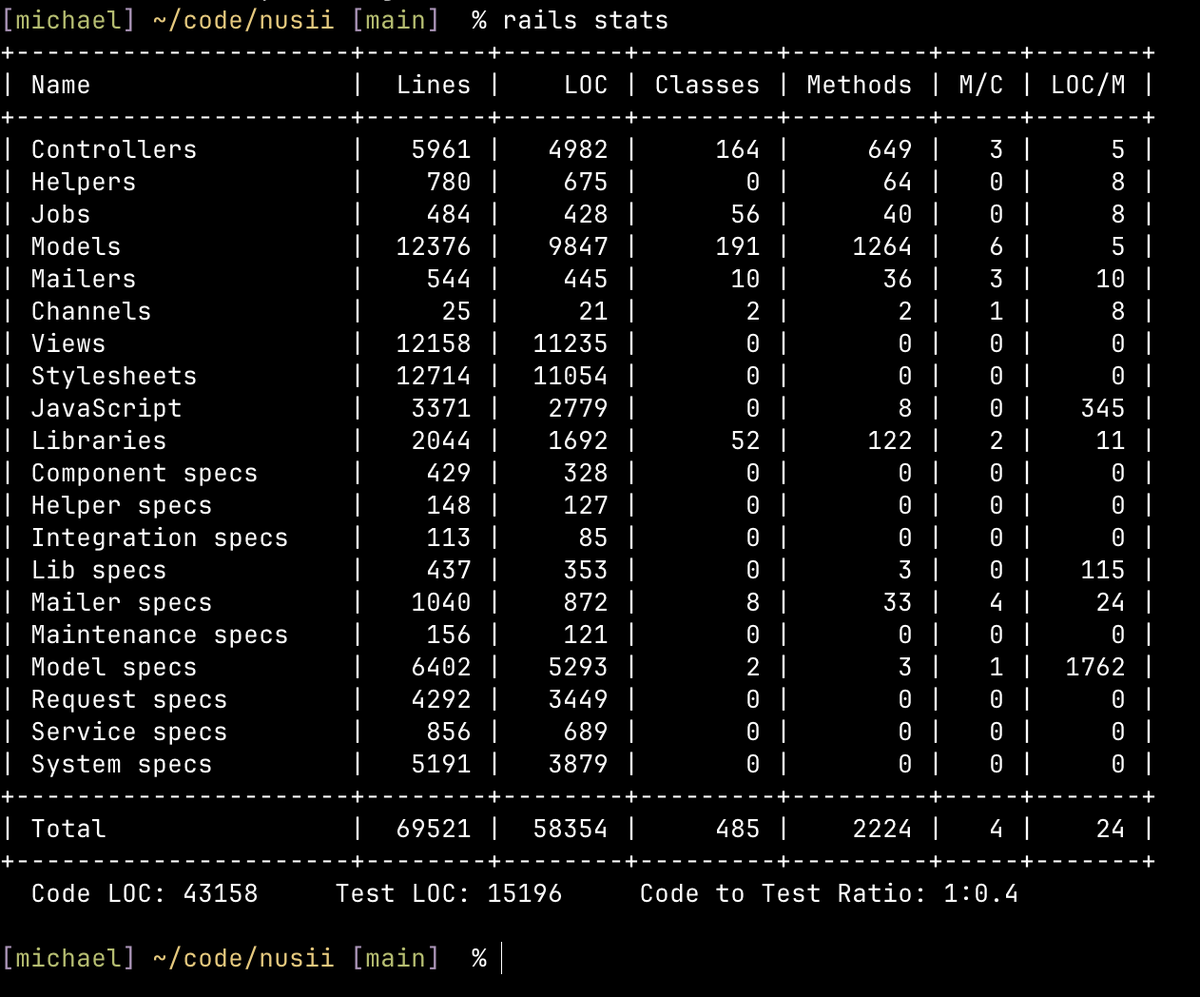Click JavaScript LOC/M value 345
Viewport: 1200px width, 997px height.
1102,408
